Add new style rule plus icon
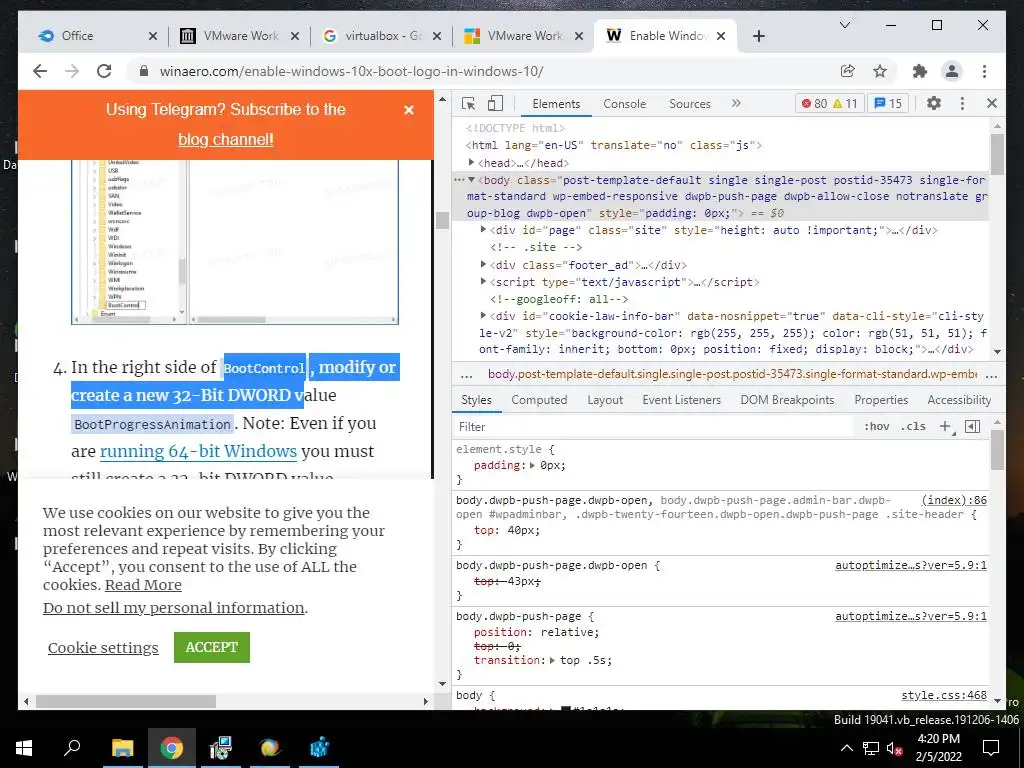The height and width of the screenshot is (768, 1024). [944, 426]
